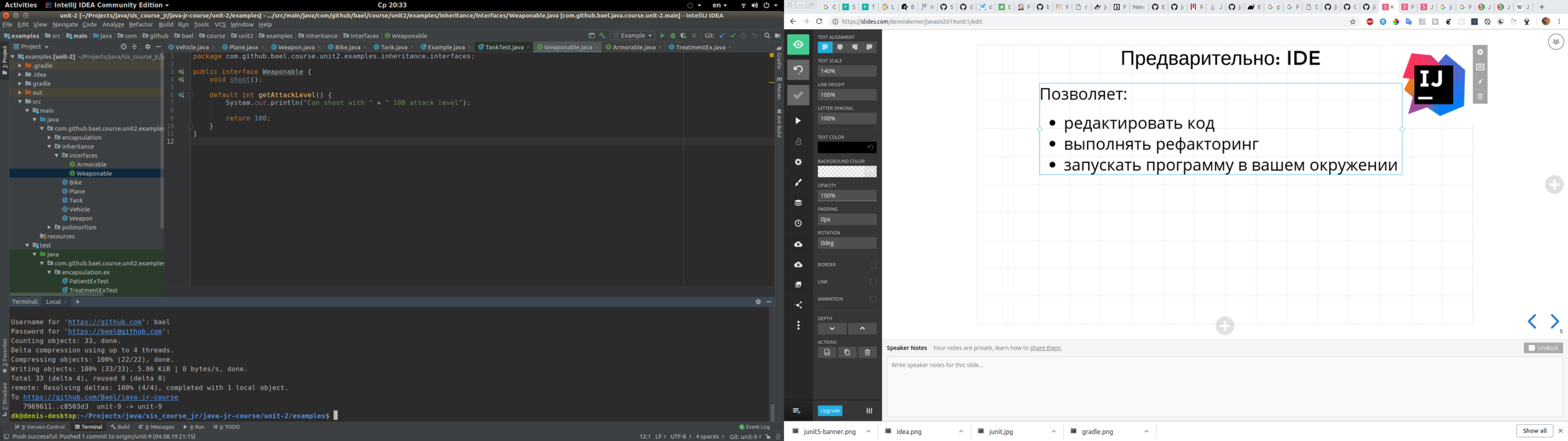Viewport: 1568px width, 441px height.
Task: Open more options three dots in Slides
Action: click(x=798, y=325)
